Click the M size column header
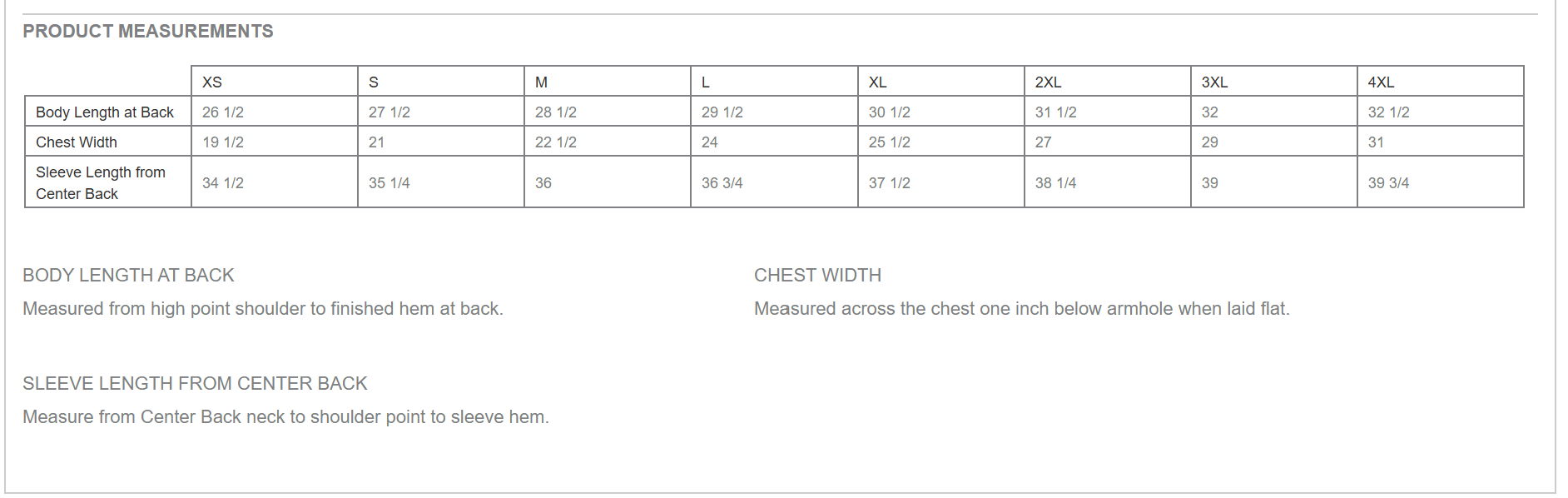This screenshot has height=498, width=1568. [541, 82]
